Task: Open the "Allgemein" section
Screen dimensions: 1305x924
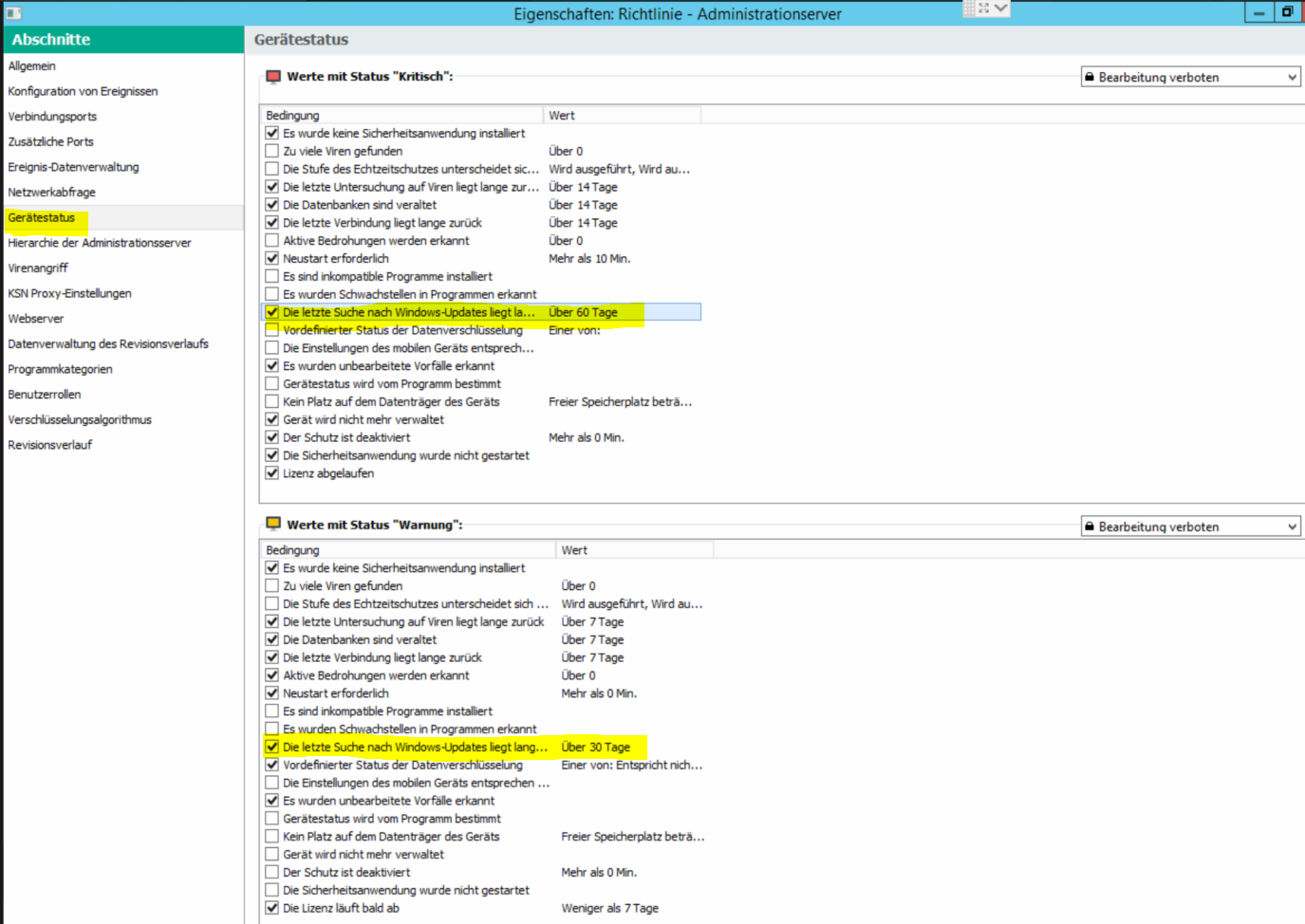Action: [32, 65]
